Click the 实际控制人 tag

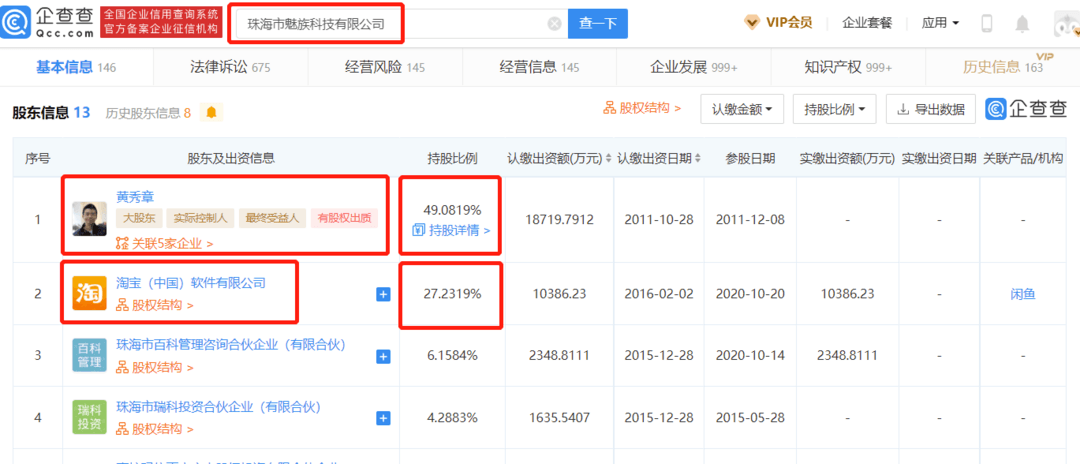point(200,219)
